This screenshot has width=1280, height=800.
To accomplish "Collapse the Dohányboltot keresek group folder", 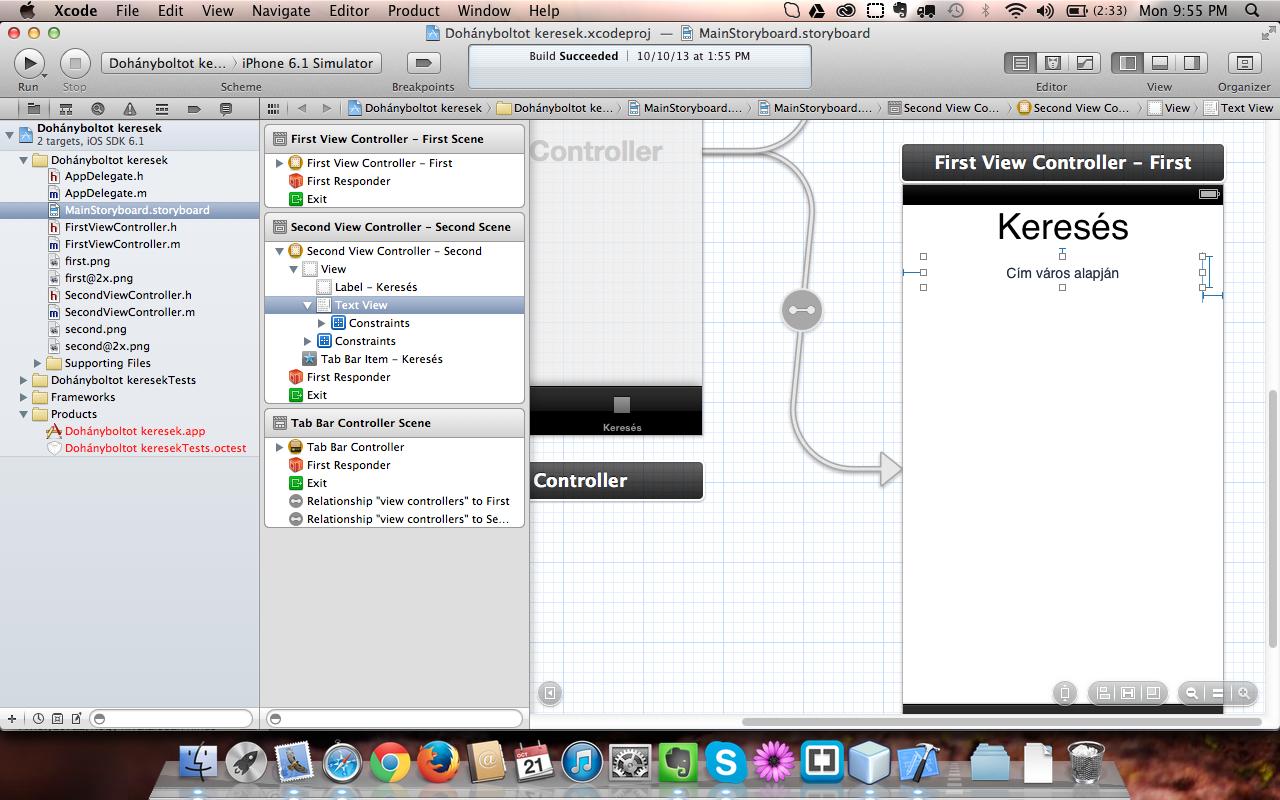I will coord(24,160).
